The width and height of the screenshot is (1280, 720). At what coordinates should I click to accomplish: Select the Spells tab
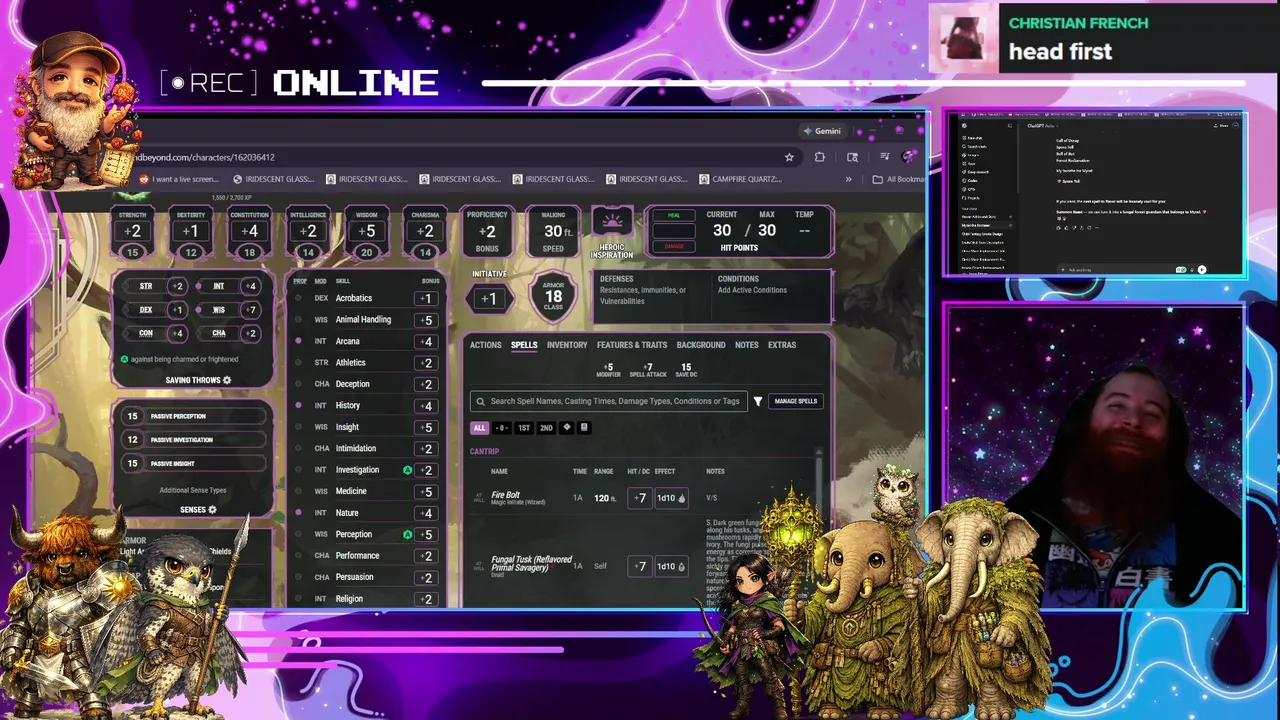click(x=524, y=345)
